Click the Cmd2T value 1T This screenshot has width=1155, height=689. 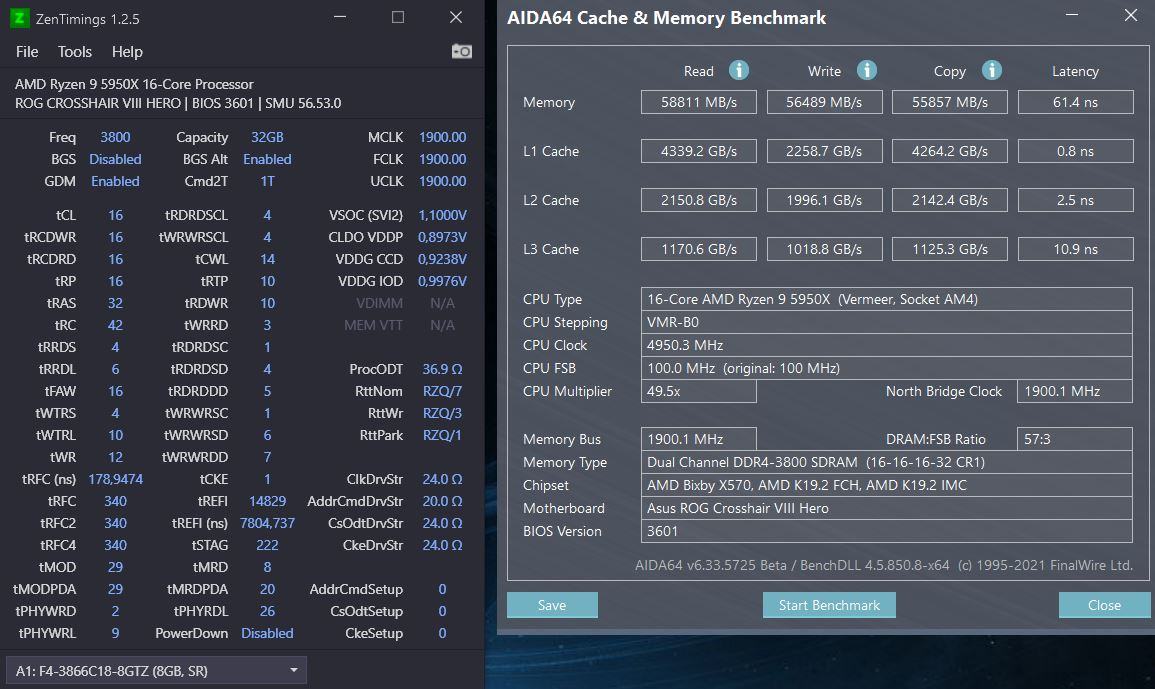[267, 181]
